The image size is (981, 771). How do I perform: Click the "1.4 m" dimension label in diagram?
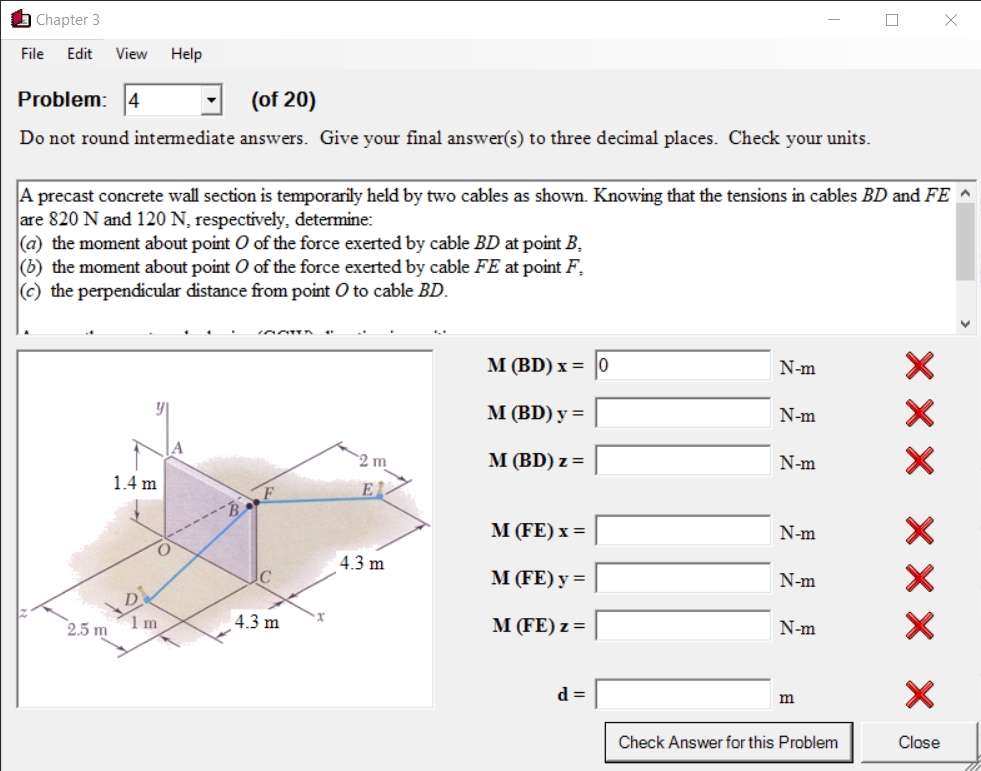[135, 484]
